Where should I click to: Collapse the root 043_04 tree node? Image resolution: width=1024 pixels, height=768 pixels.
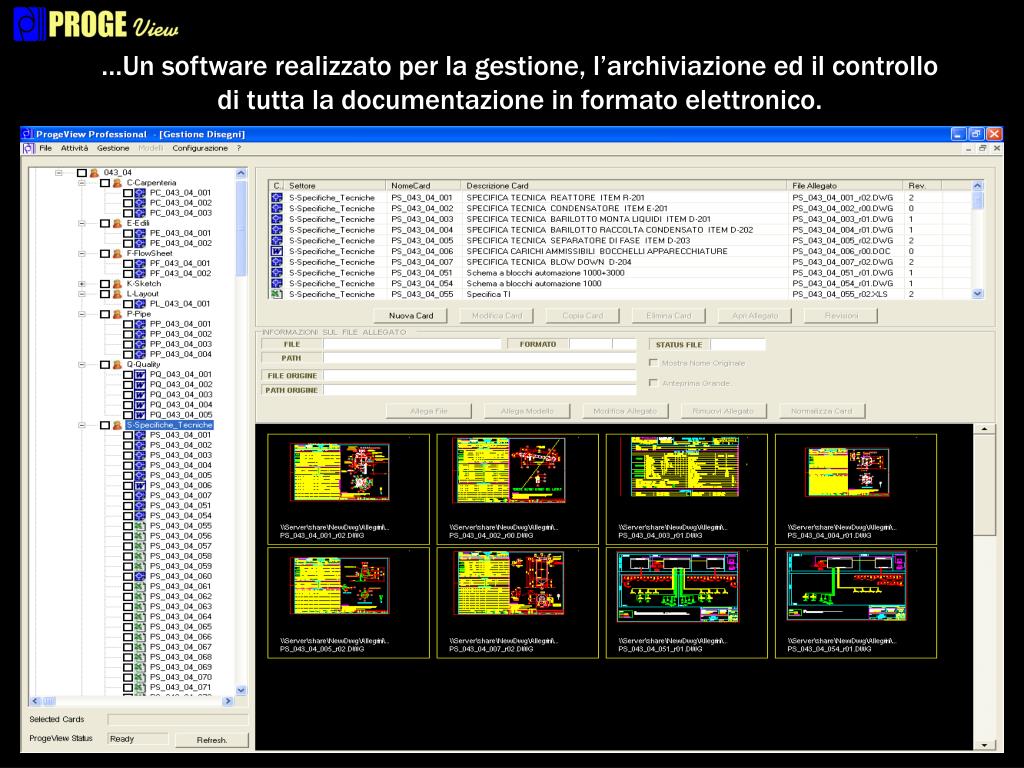coord(59,173)
